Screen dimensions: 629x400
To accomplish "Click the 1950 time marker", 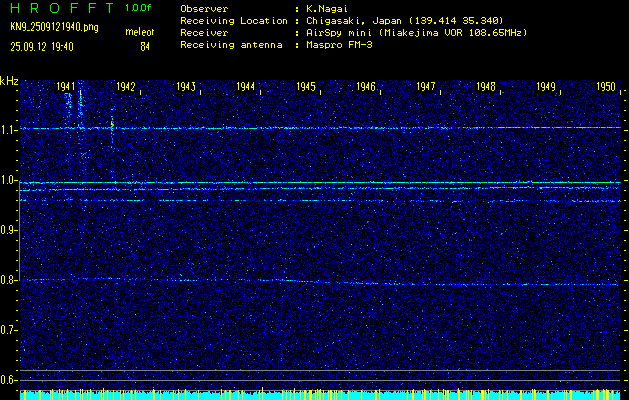I will 606,87.
